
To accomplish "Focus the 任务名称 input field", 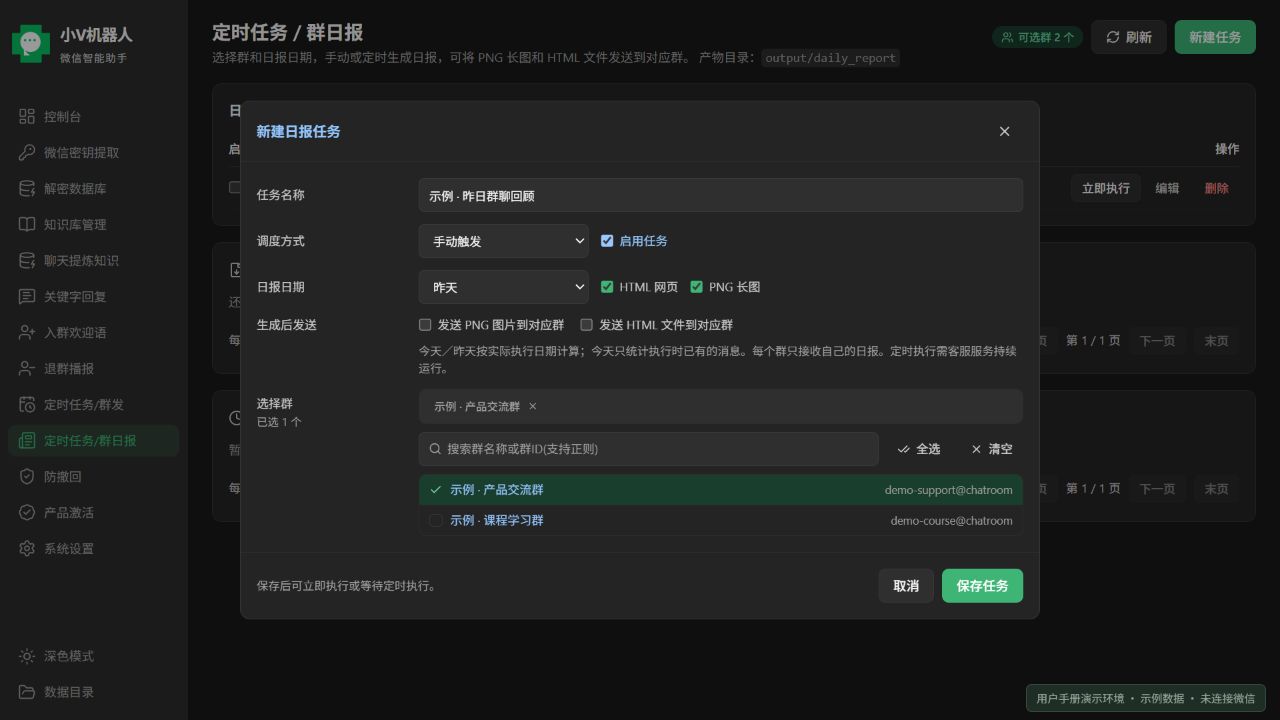I will (x=721, y=195).
